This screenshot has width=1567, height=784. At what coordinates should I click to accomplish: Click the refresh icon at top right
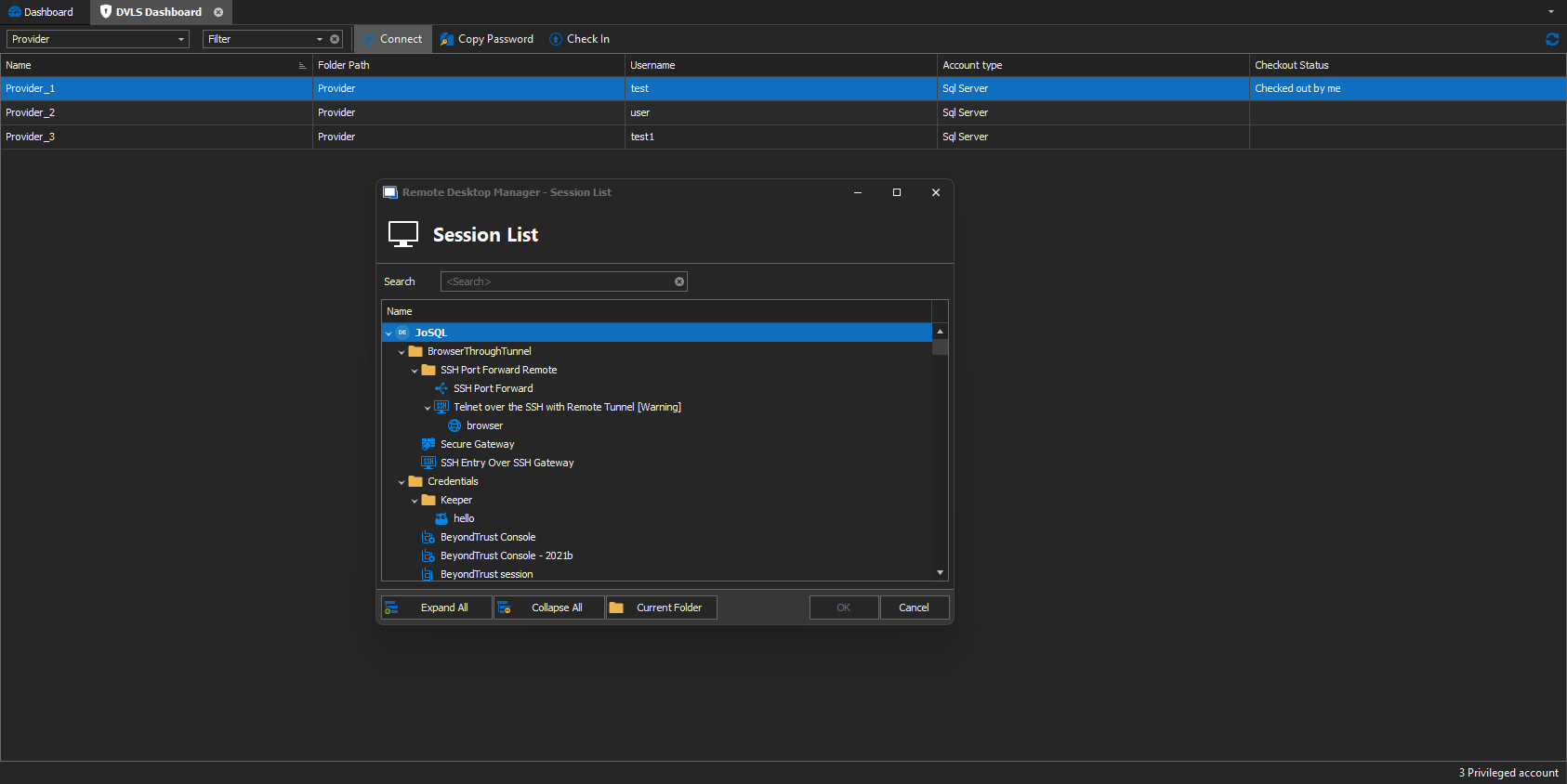[x=1551, y=39]
